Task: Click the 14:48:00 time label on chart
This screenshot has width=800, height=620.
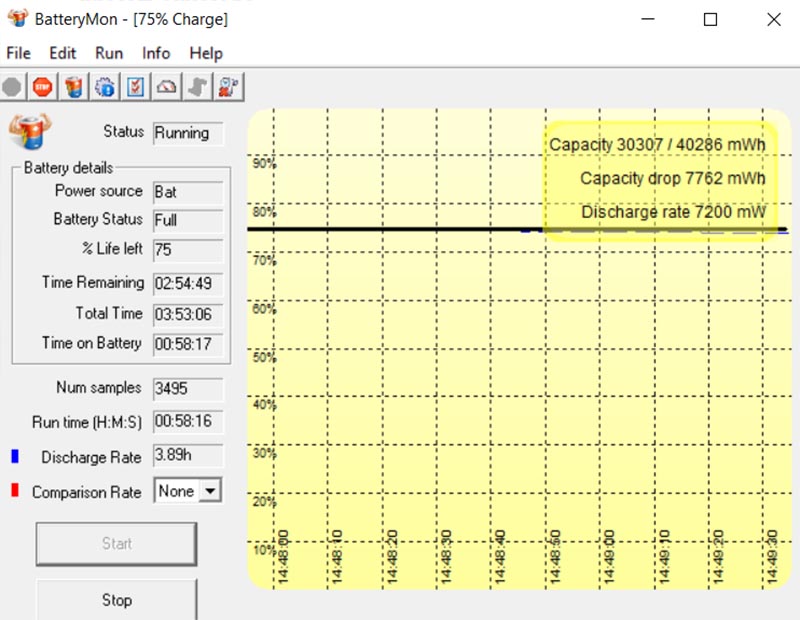Action: pyautogui.click(x=282, y=557)
